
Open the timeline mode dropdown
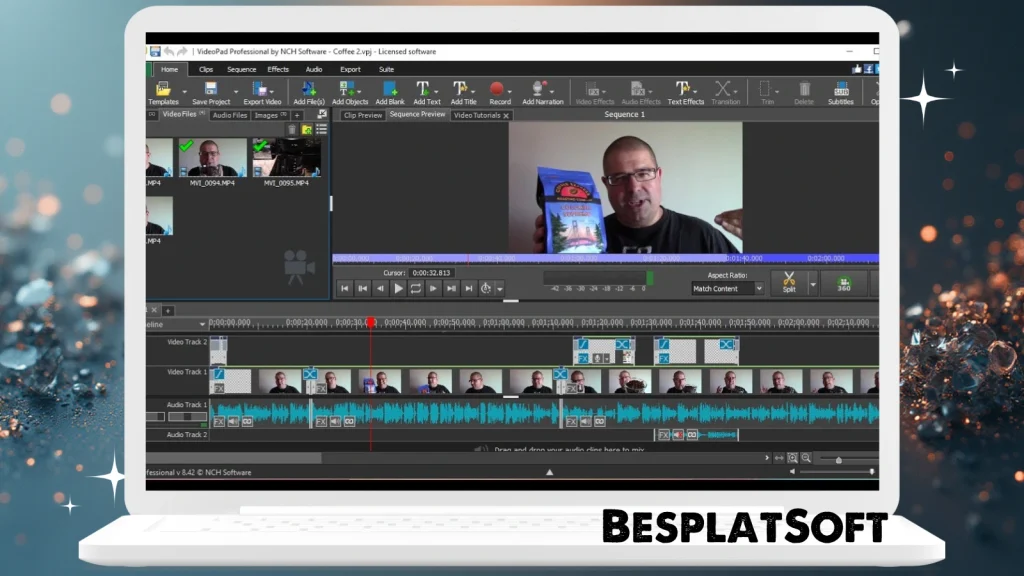(x=202, y=324)
